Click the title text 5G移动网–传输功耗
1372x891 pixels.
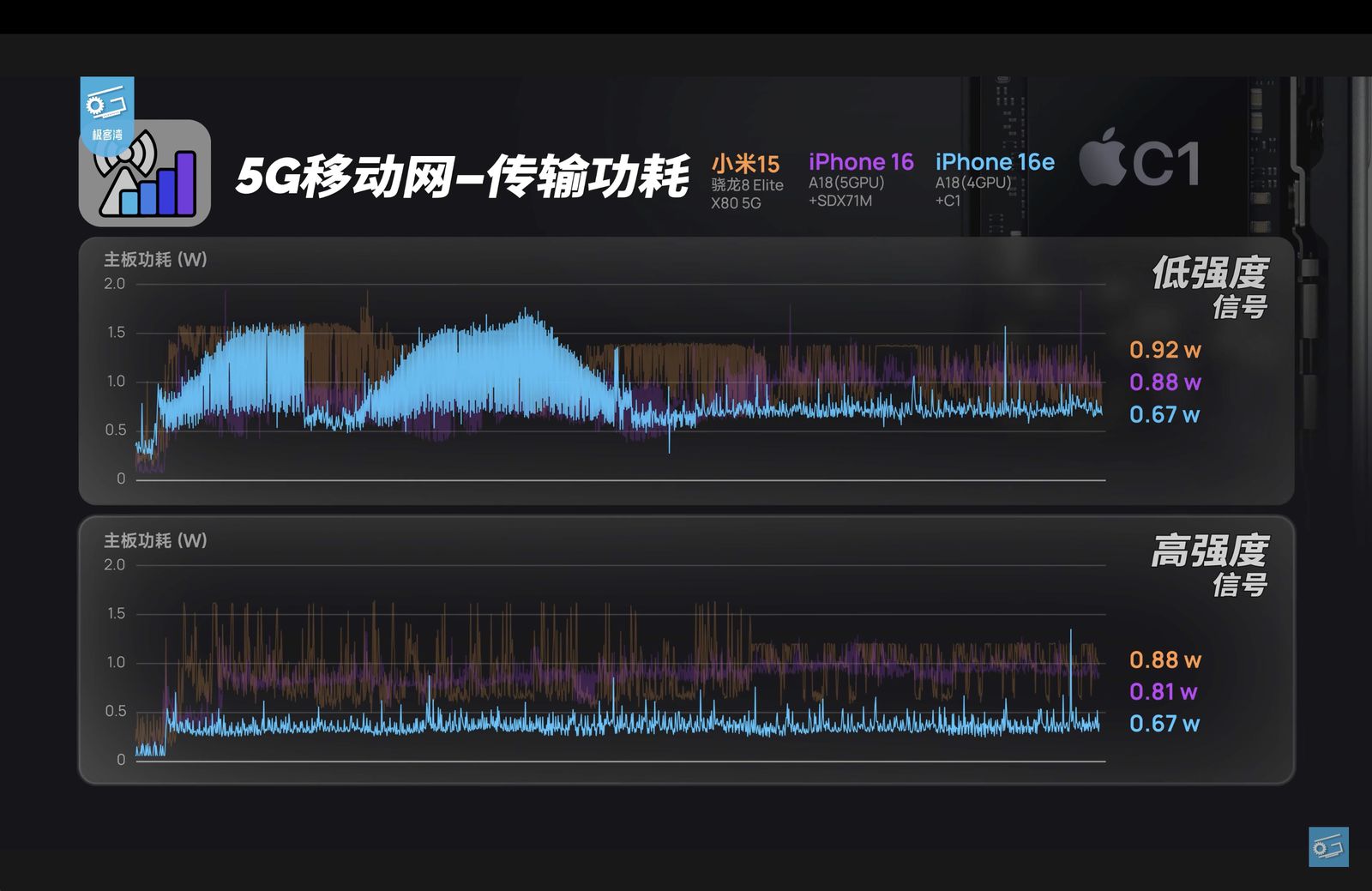click(462, 177)
